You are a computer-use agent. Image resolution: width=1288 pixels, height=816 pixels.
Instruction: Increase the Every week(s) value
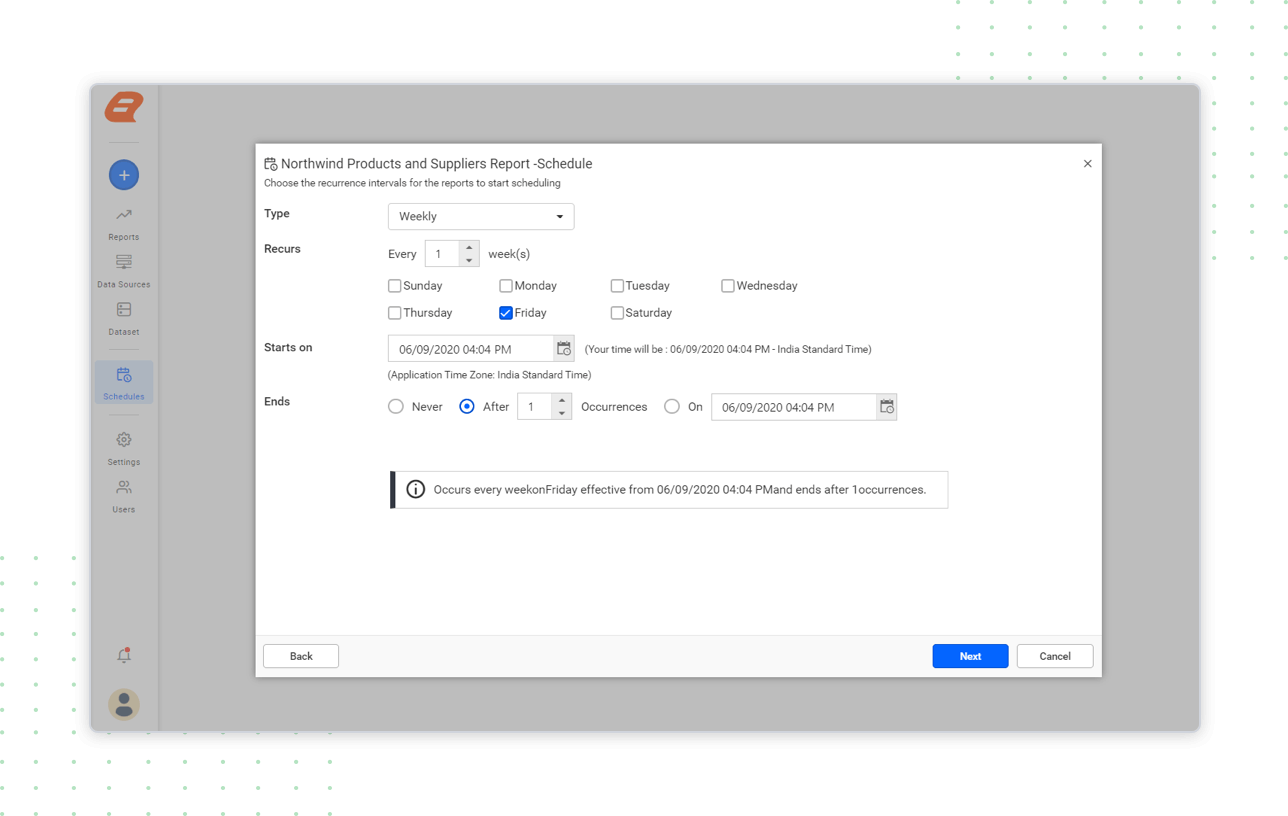pyautogui.click(x=469, y=247)
